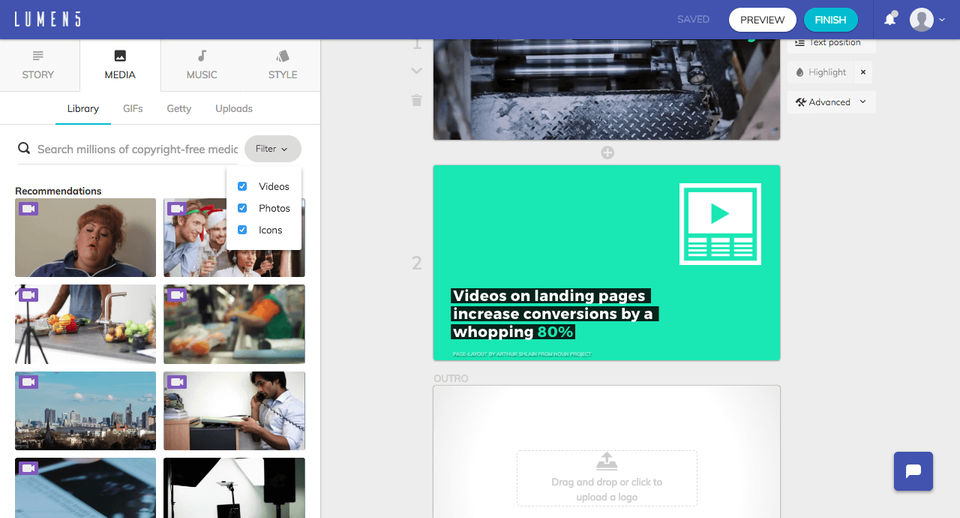Open the chat support bubble

(x=913, y=471)
